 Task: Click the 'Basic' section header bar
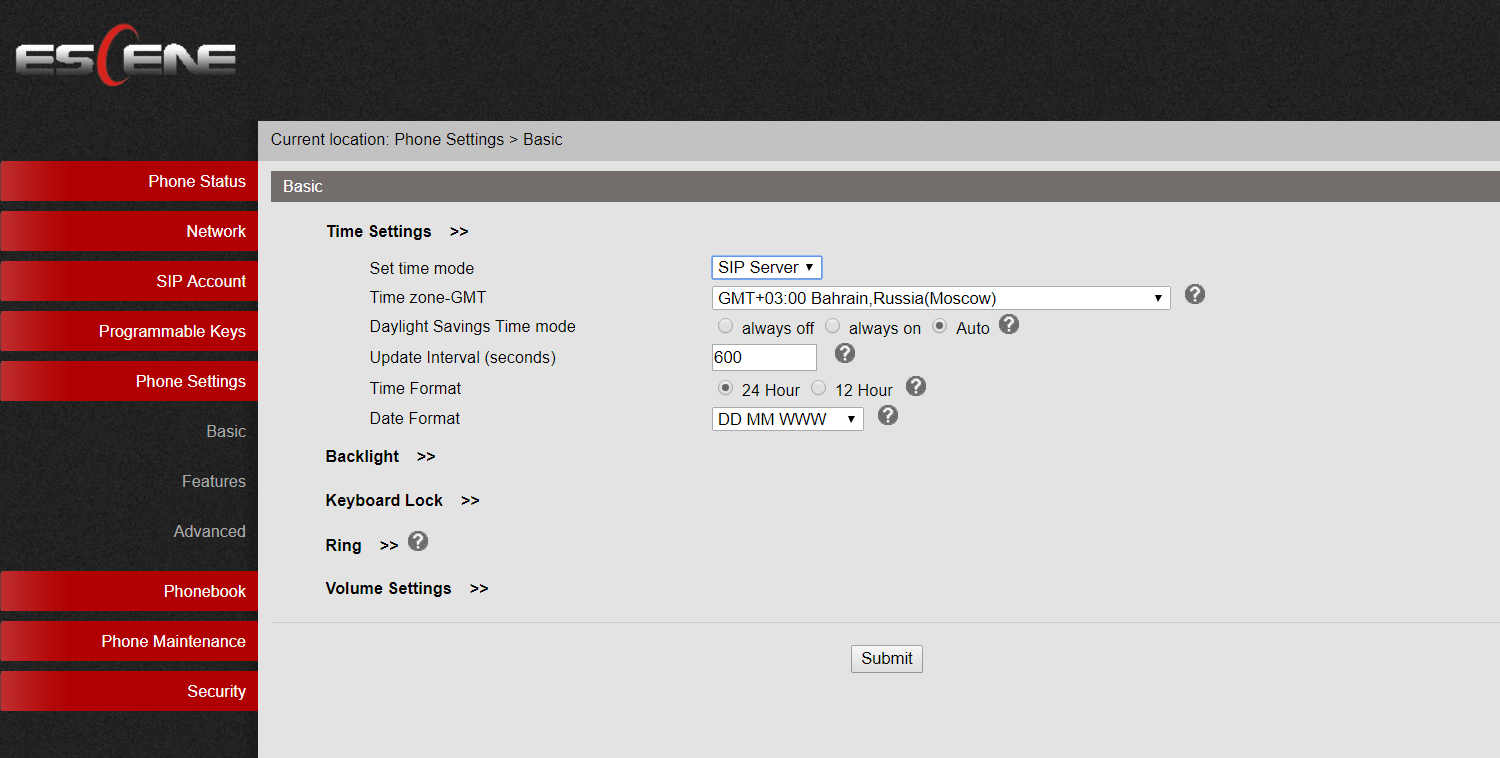(x=885, y=186)
